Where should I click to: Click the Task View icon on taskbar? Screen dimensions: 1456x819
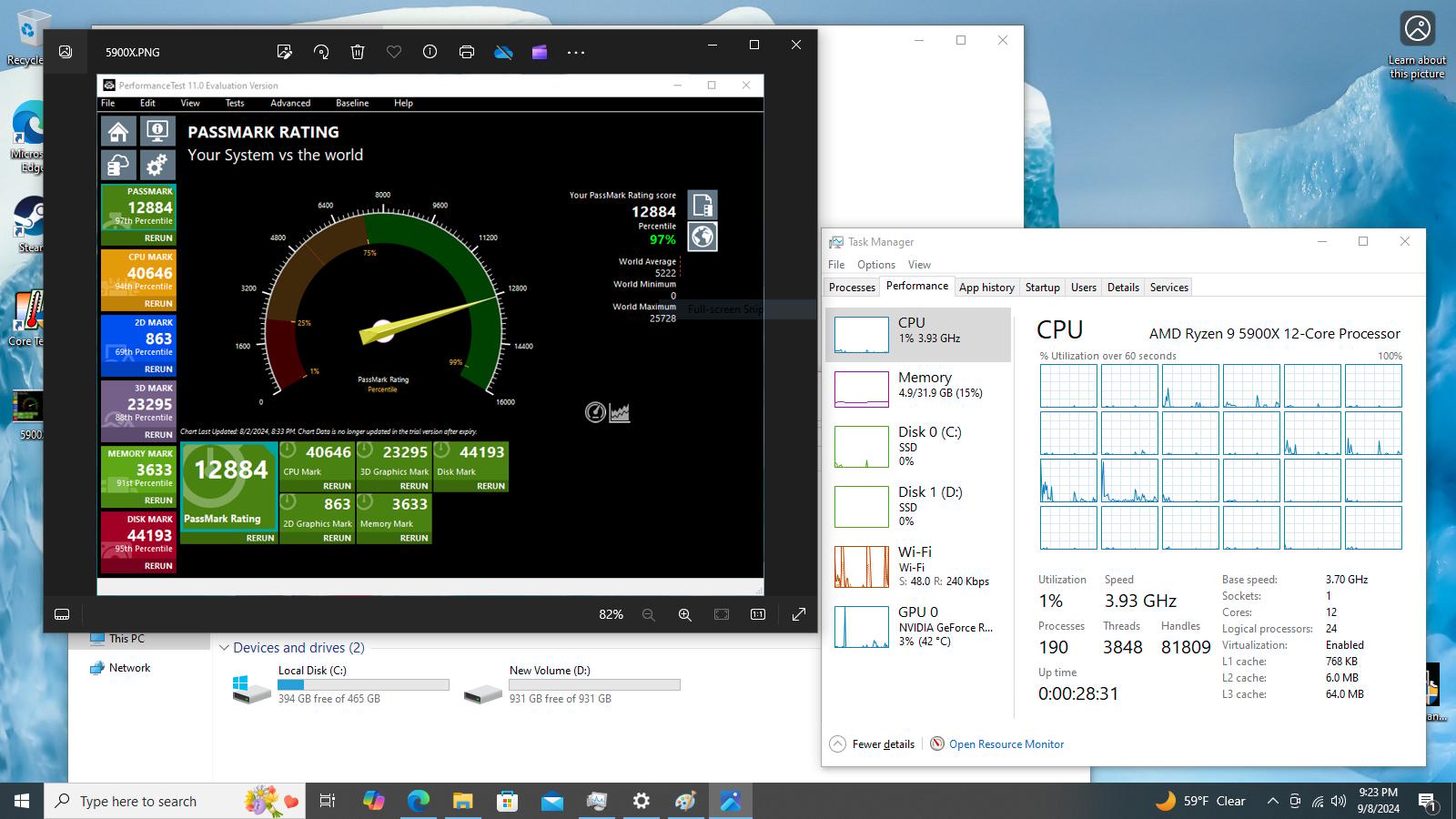pos(328,801)
